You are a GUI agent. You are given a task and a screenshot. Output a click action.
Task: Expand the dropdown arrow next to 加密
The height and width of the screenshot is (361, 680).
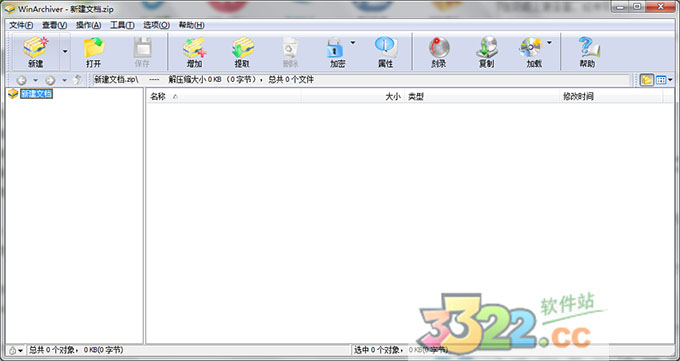353,43
